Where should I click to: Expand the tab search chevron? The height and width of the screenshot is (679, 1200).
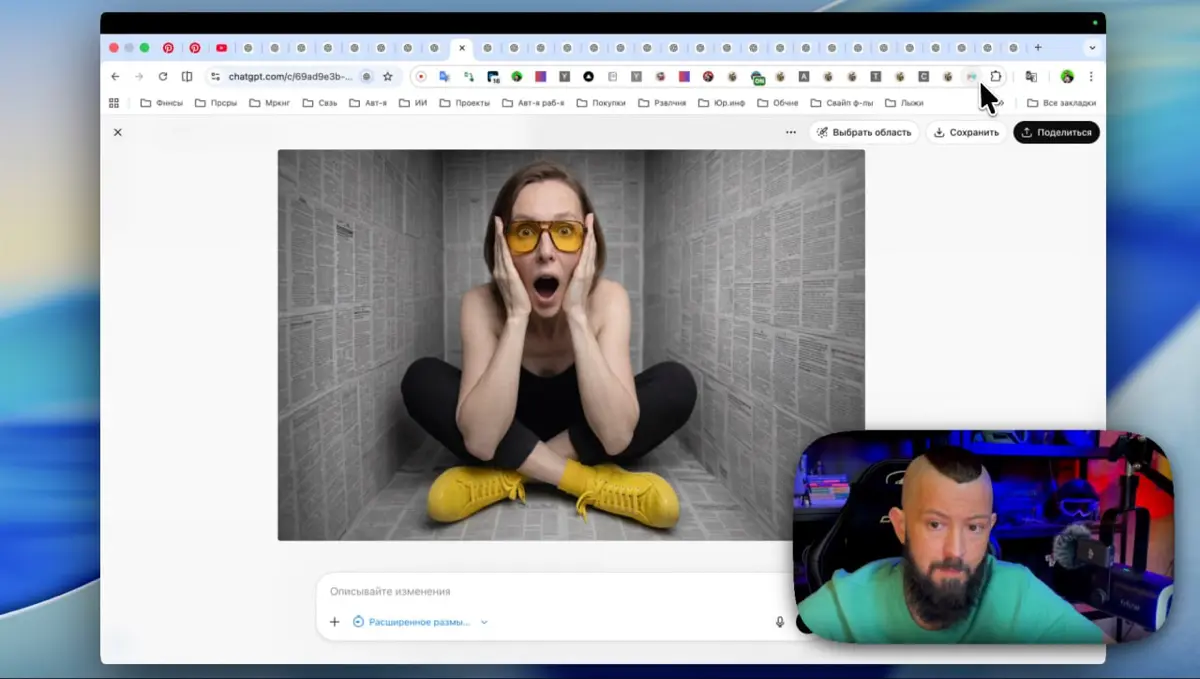pyautogui.click(x=1092, y=48)
